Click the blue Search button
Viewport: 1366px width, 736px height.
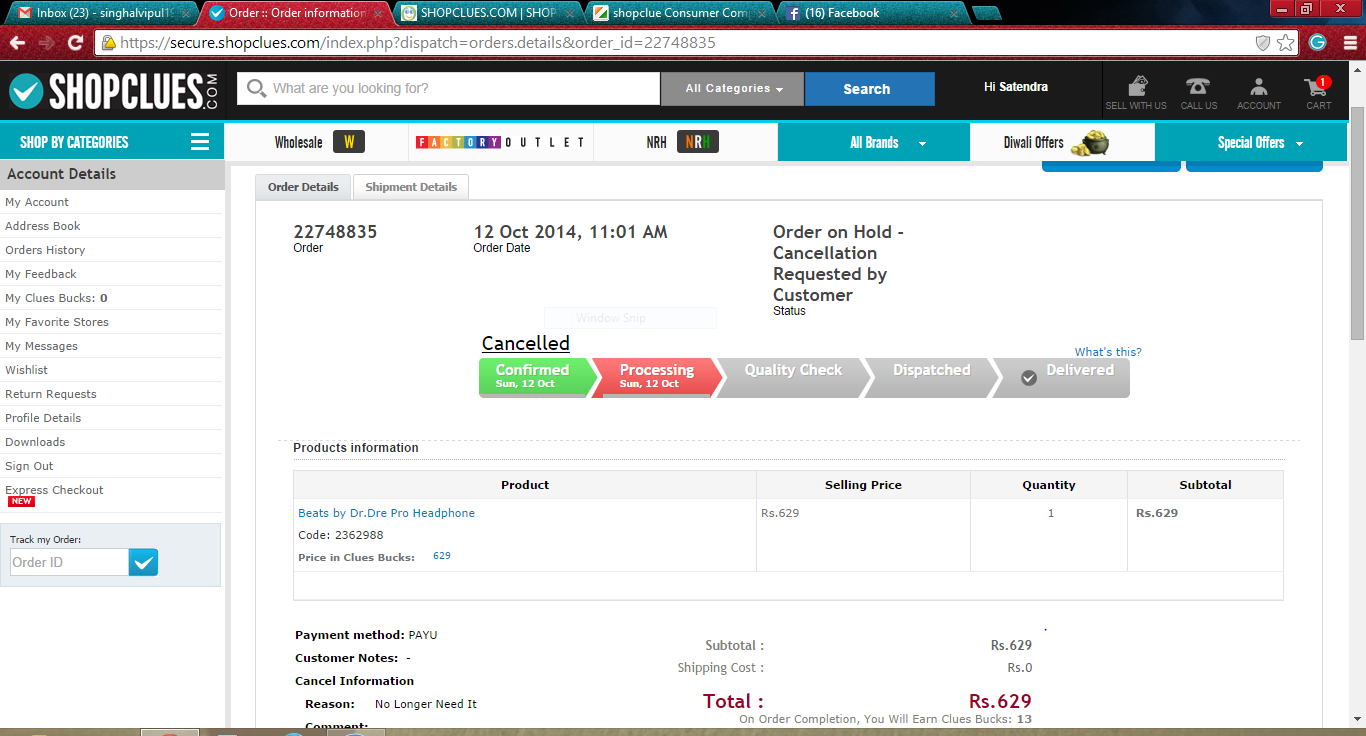pos(866,89)
